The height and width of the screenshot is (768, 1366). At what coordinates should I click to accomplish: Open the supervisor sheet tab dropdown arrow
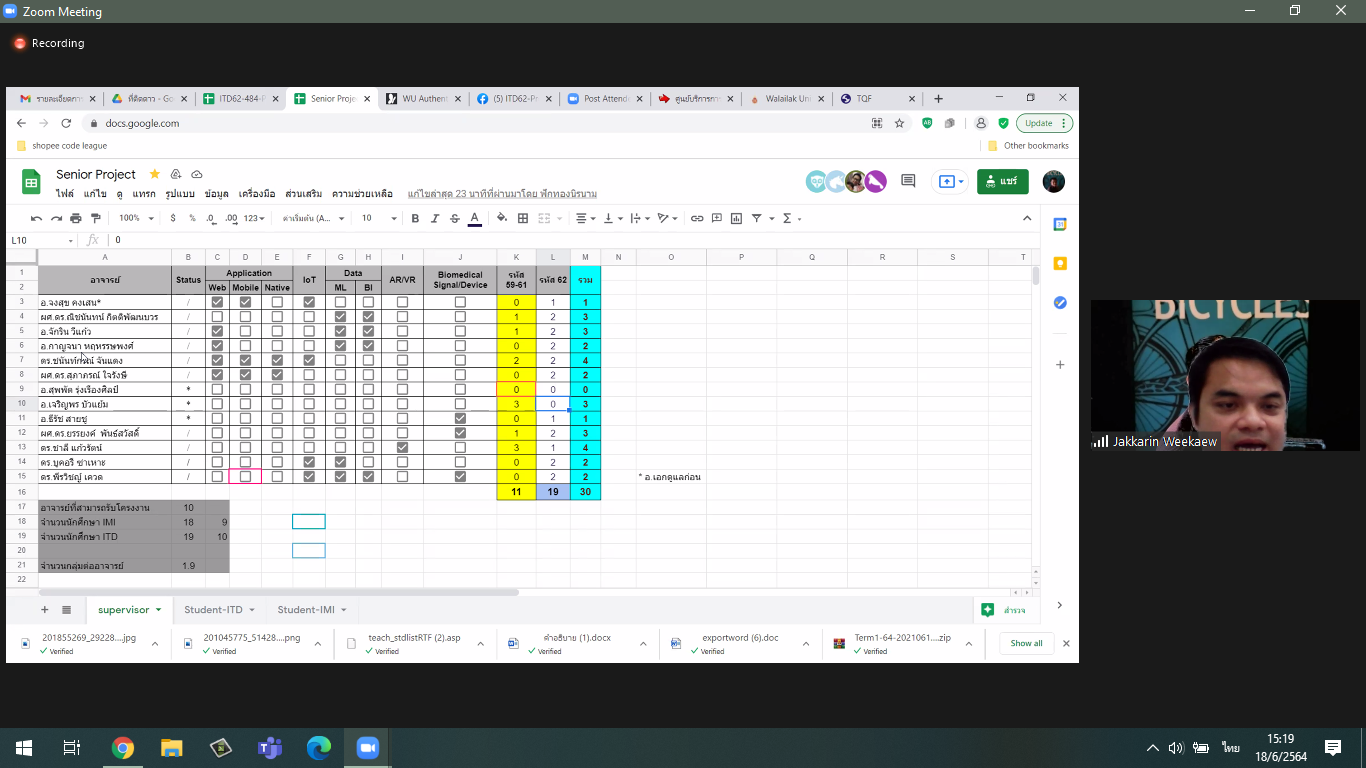tap(158, 610)
